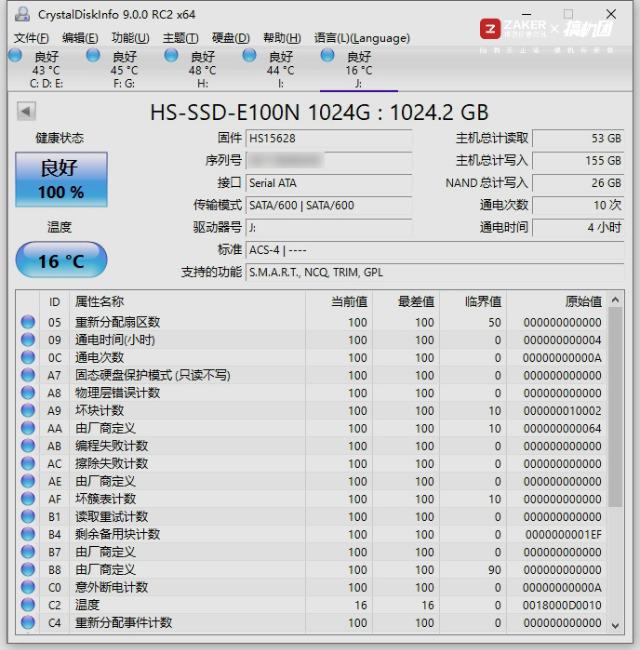Click the status icon for attribute C4
640x650 pixels.
coord(28,623)
